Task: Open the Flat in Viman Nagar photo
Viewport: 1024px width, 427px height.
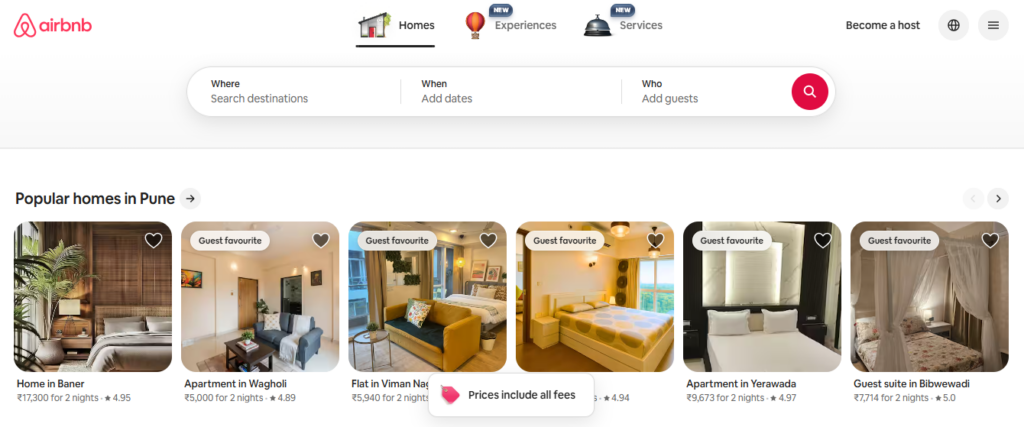Action: [427, 296]
